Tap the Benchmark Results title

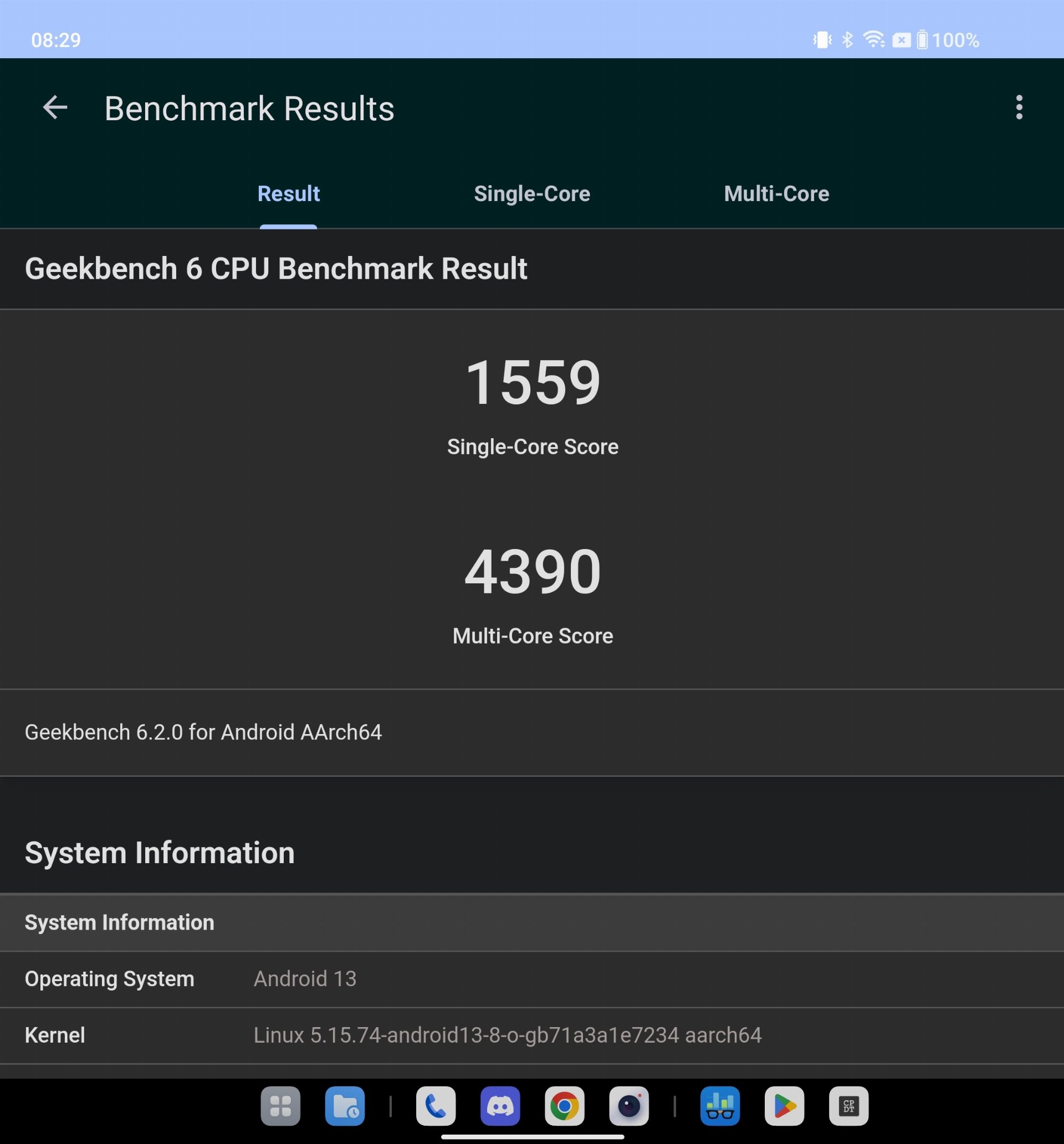[249, 108]
